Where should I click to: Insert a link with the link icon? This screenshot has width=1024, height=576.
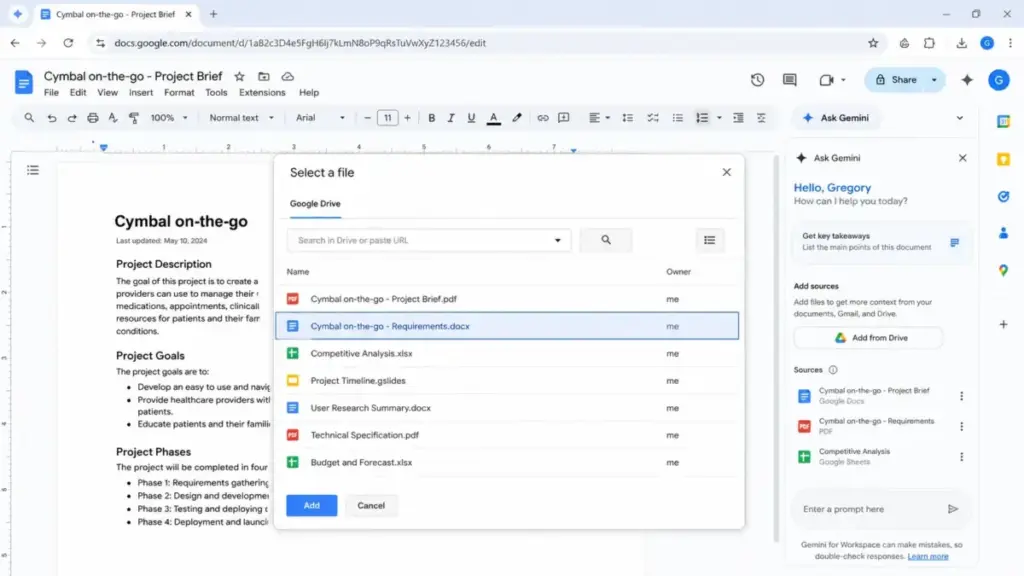pyautogui.click(x=543, y=118)
